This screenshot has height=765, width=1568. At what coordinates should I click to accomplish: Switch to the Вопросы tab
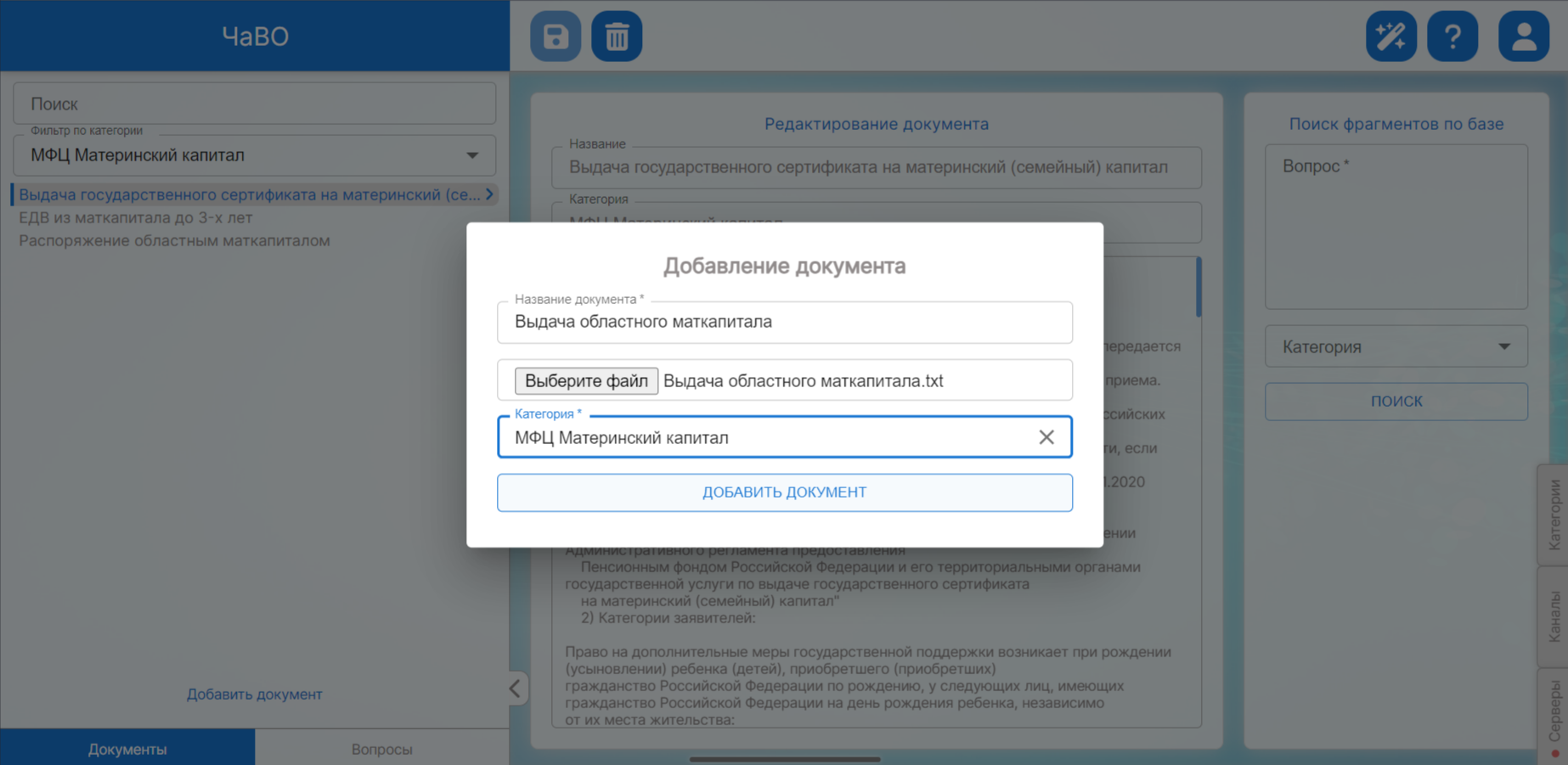tap(381, 748)
